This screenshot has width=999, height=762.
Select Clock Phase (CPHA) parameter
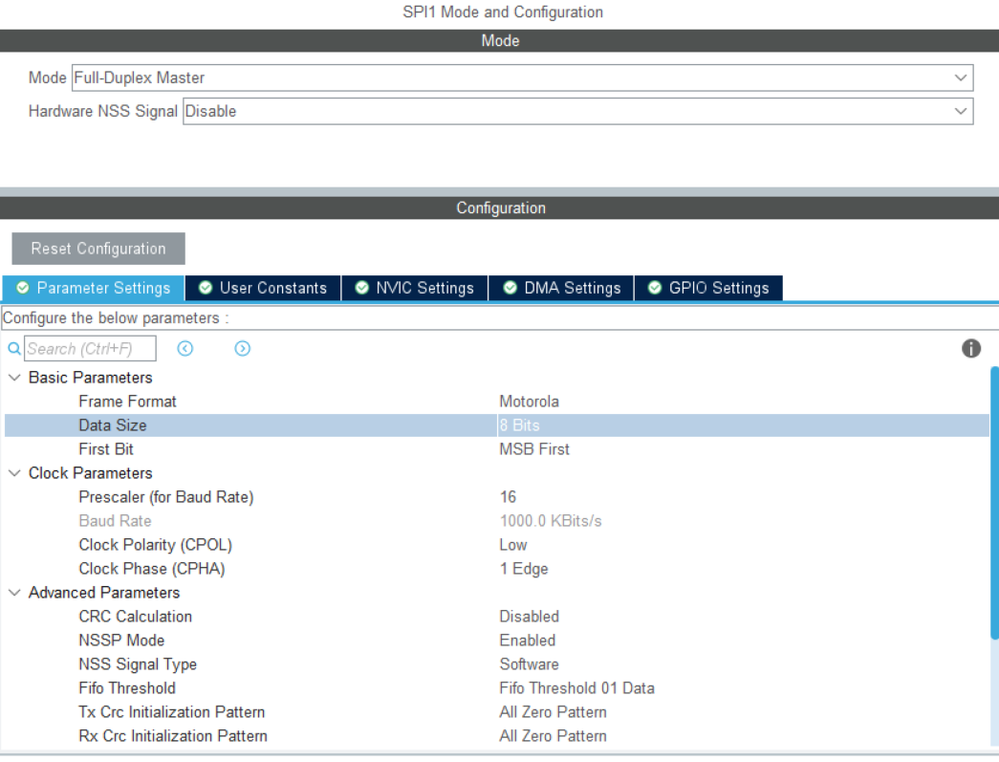coord(152,569)
